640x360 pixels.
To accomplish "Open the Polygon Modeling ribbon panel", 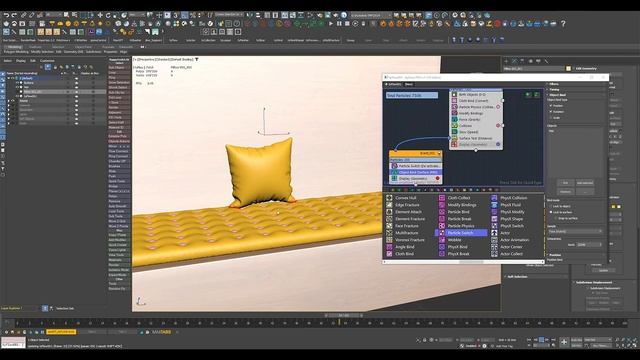I will (x=16, y=52).
